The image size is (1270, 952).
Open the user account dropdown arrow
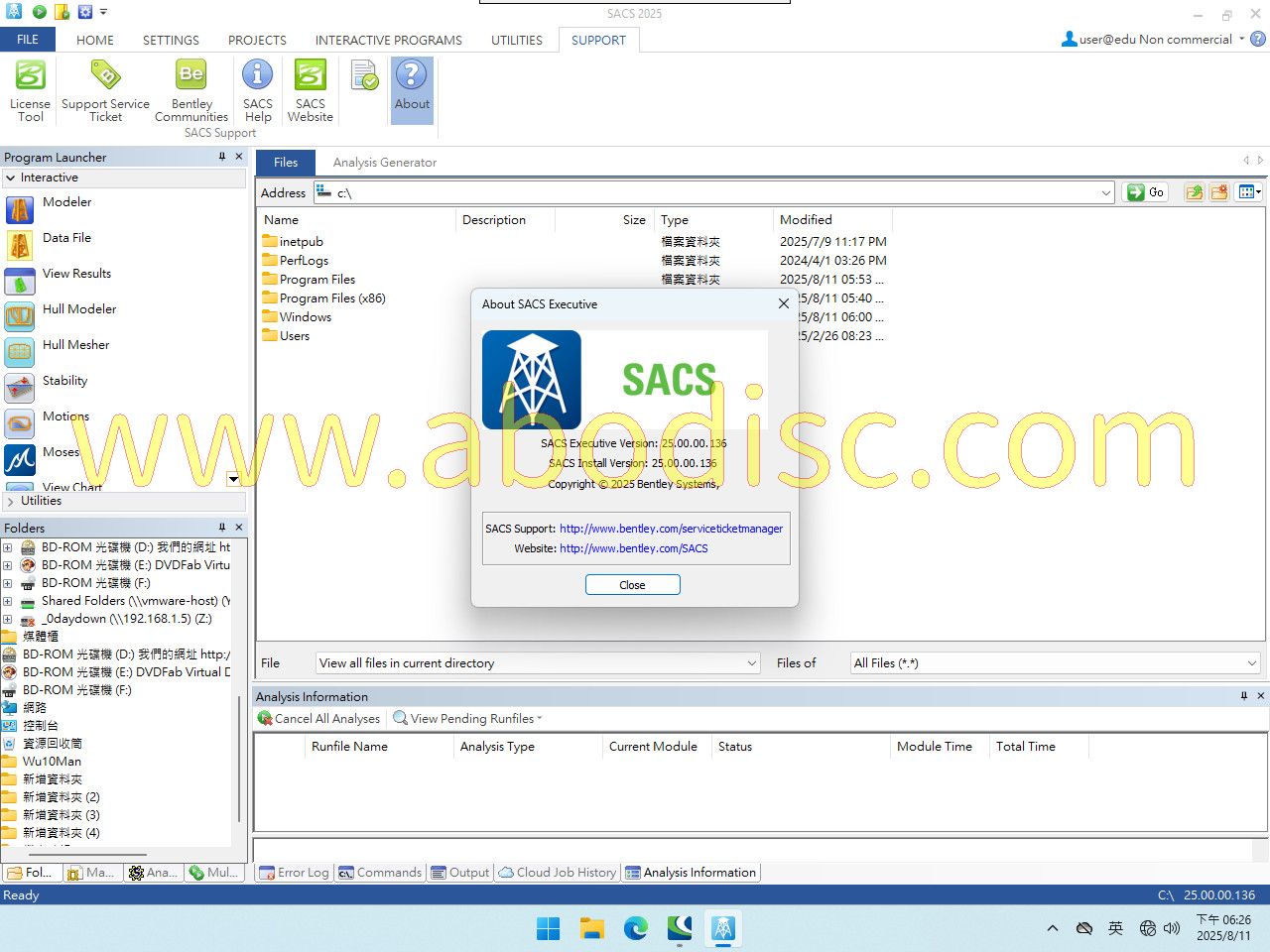[1241, 40]
